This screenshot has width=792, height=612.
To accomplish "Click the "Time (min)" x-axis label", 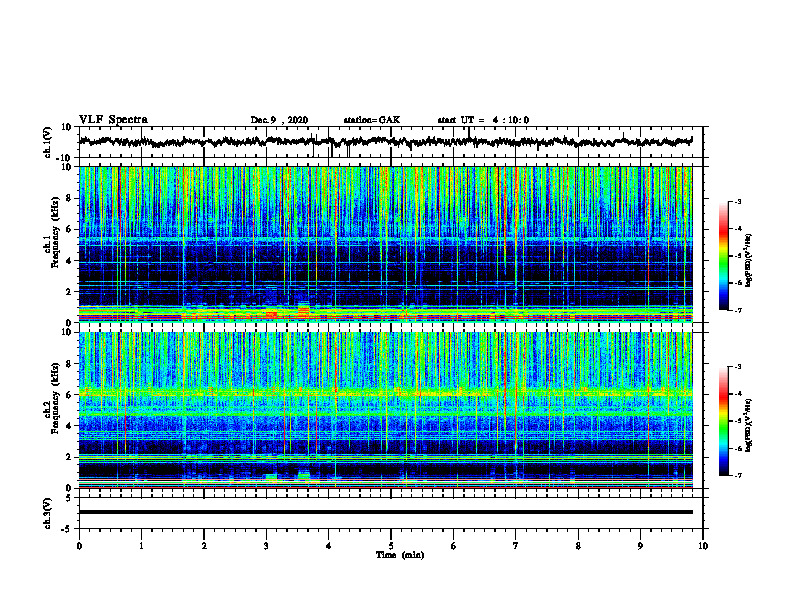I will click(400, 555).
